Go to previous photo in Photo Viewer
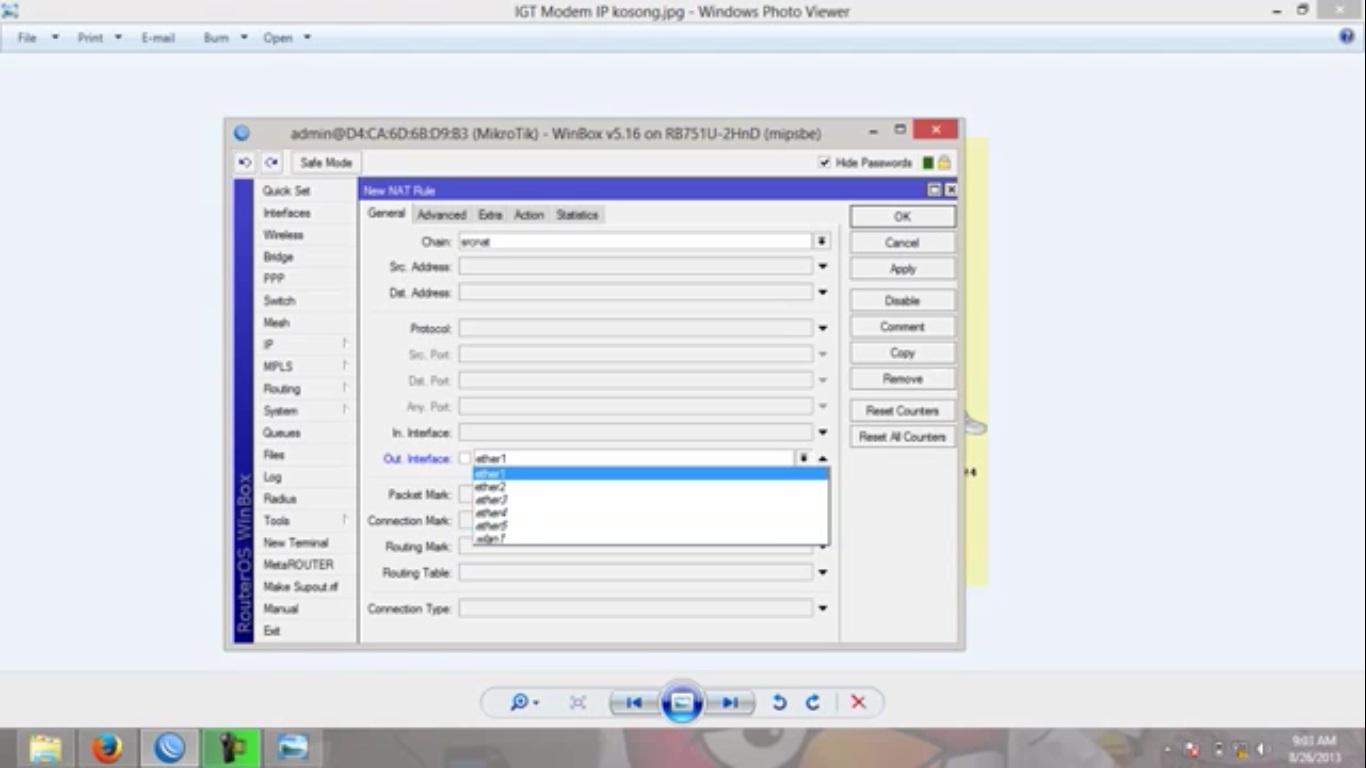 [x=634, y=703]
